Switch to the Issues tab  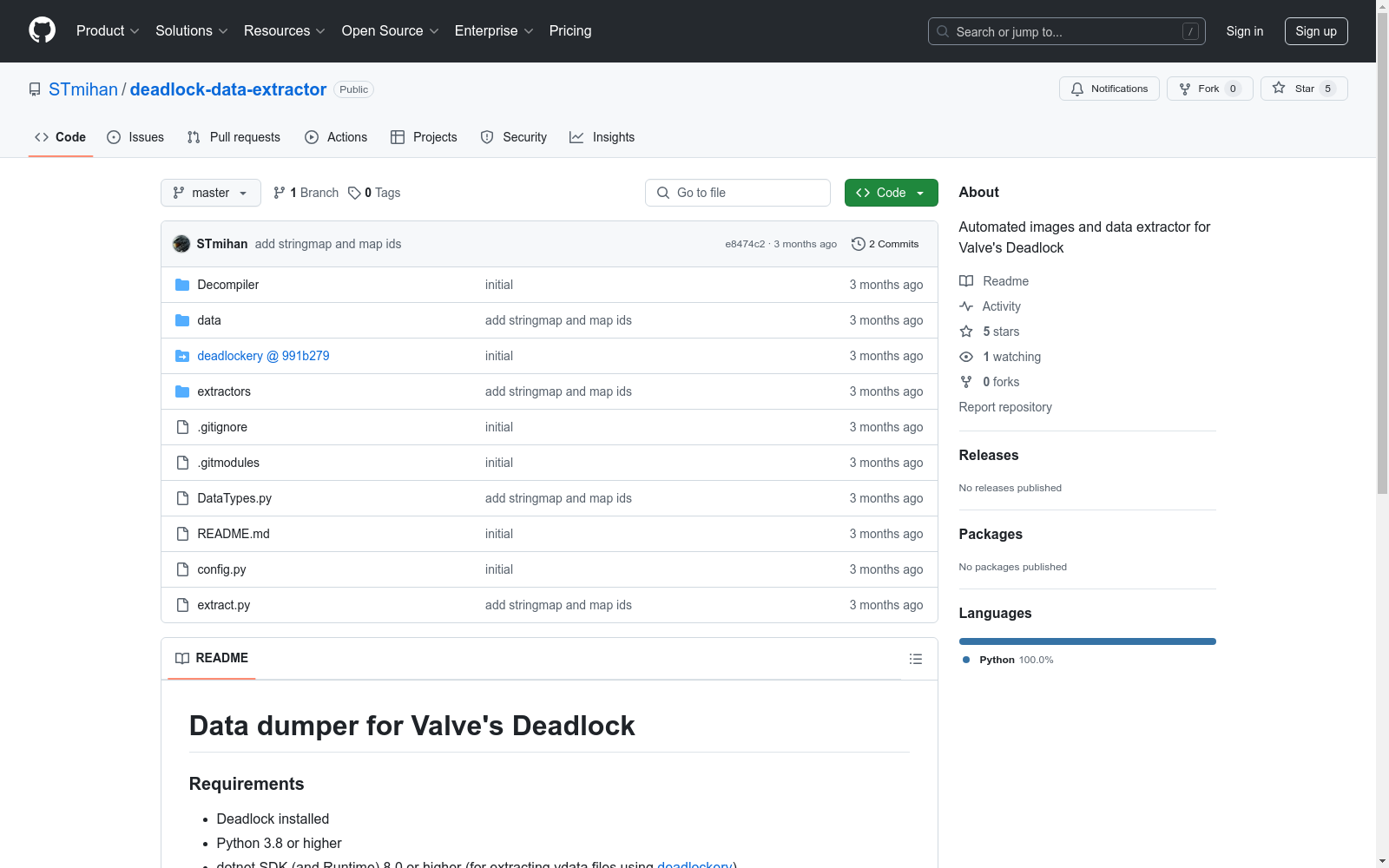coord(135,137)
